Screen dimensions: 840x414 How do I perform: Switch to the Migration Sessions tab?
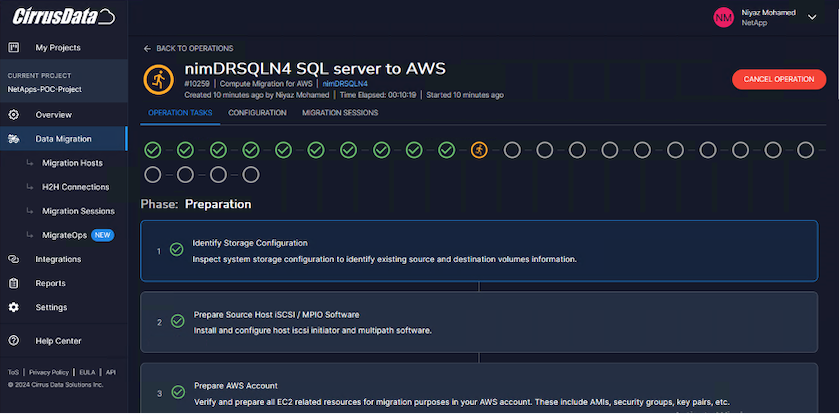click(340, 113)
